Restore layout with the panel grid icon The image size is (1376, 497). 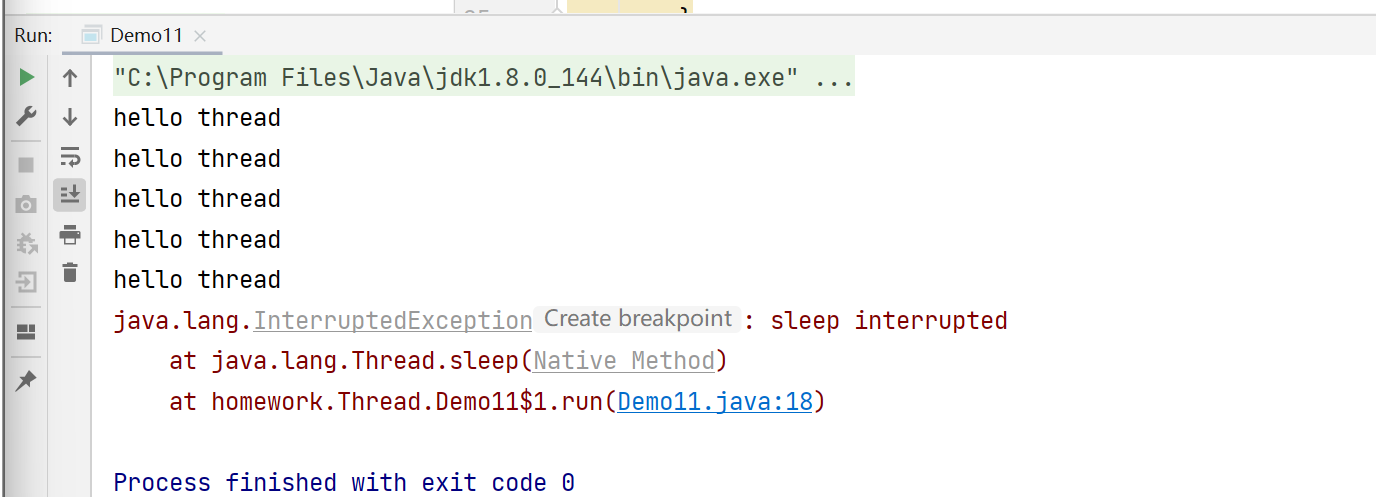click(27, 331)
